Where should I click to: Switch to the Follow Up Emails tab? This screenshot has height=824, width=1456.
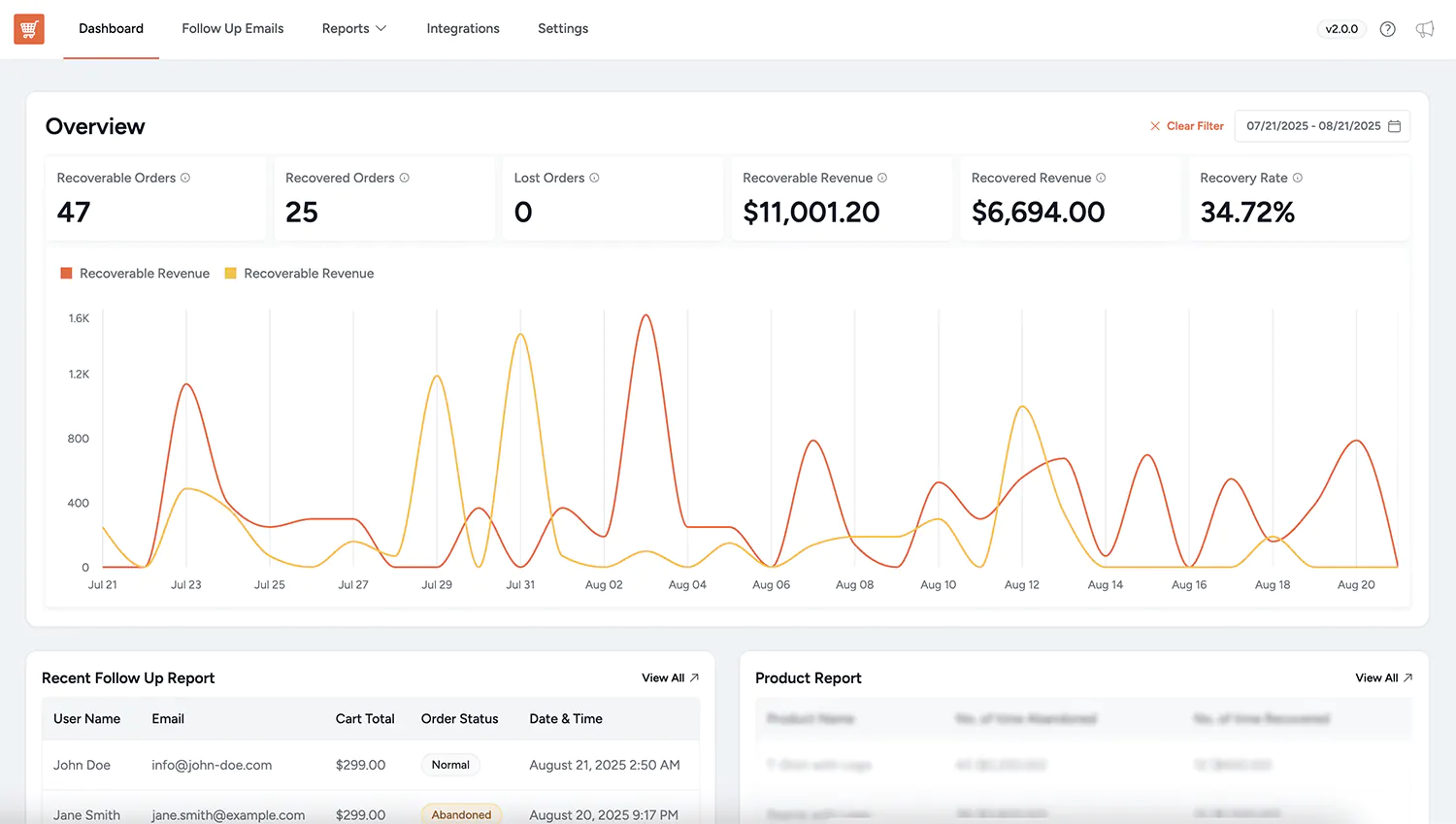232,28
